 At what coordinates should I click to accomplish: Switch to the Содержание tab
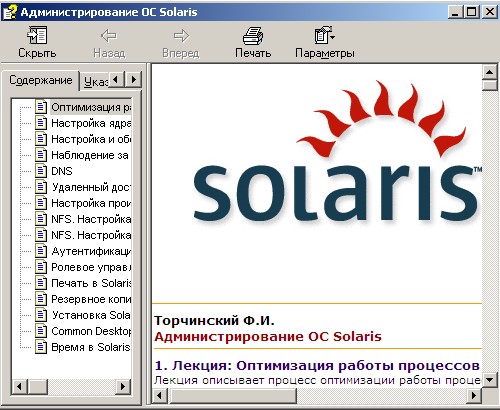41,80
